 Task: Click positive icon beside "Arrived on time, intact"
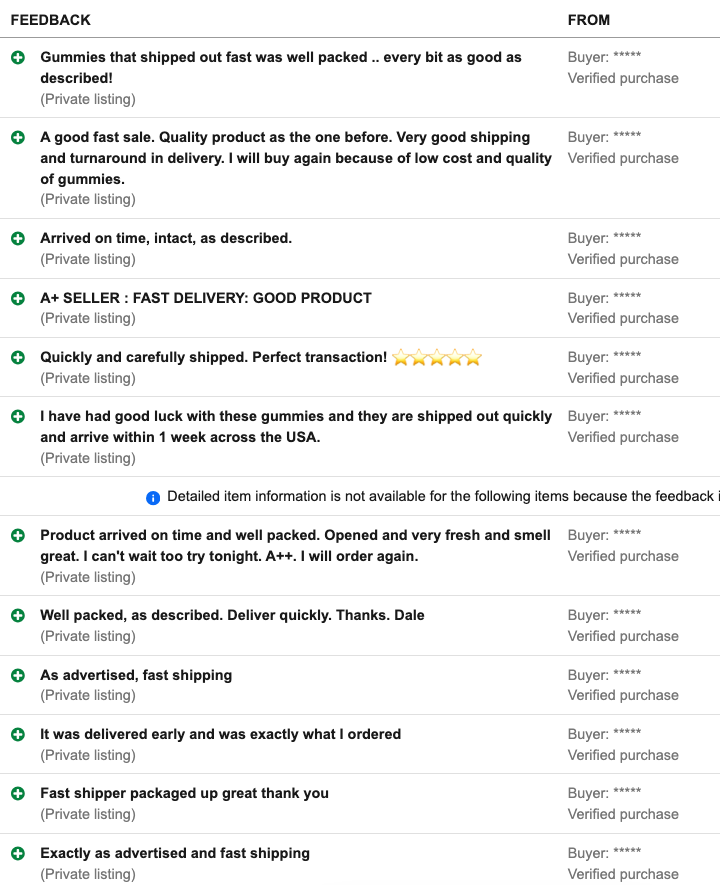point(18,238)
